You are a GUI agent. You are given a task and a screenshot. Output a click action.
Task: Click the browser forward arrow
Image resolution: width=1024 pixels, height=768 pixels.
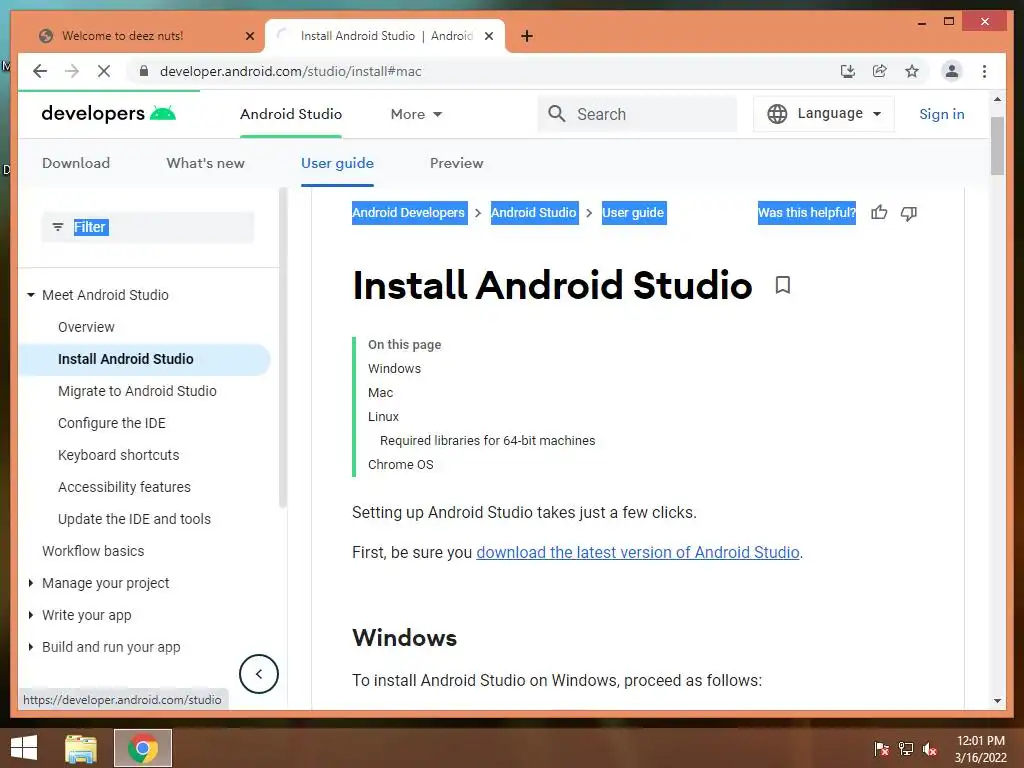point(72,71)
